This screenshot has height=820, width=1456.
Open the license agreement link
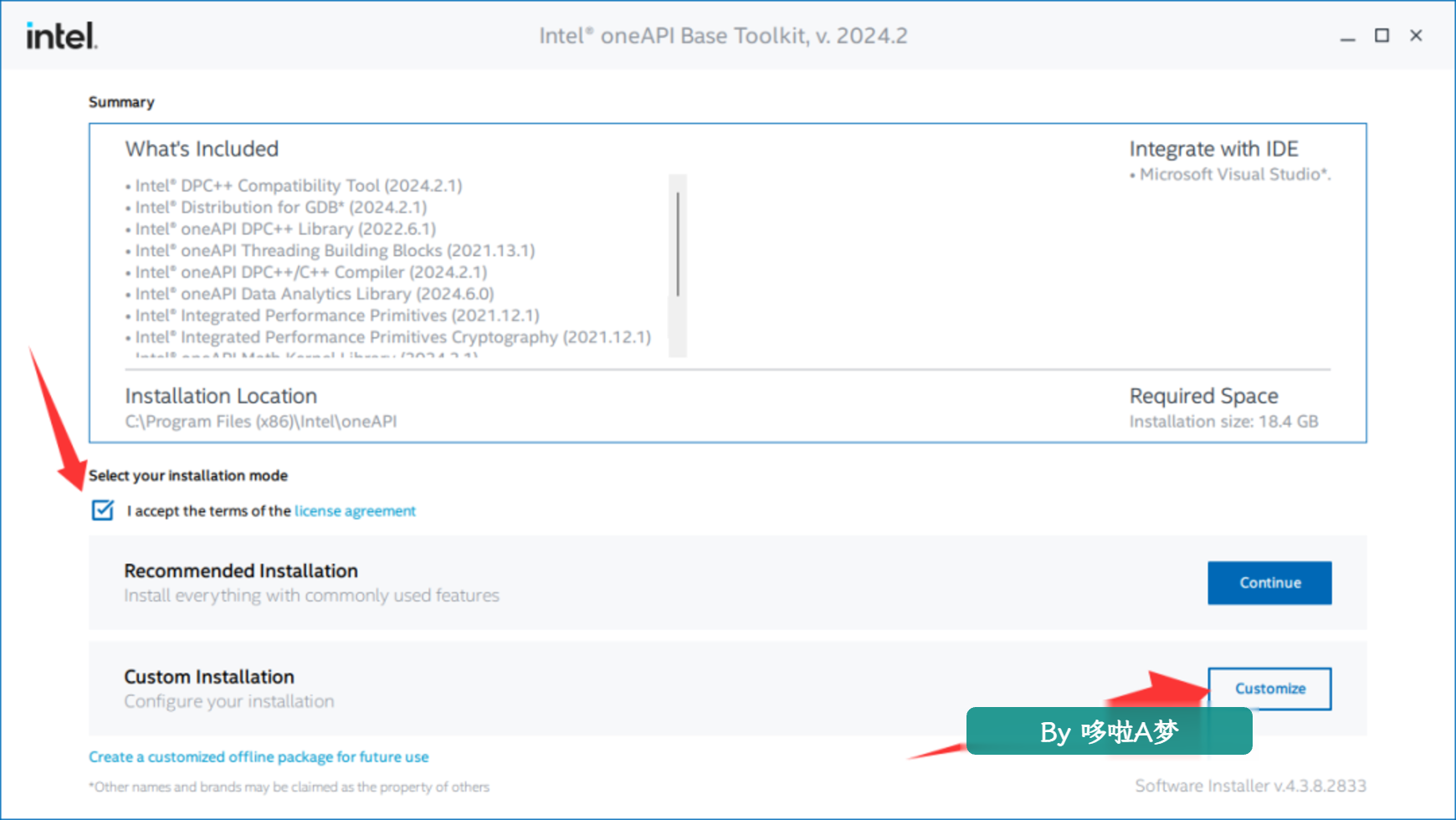click(x=355, y=510)
